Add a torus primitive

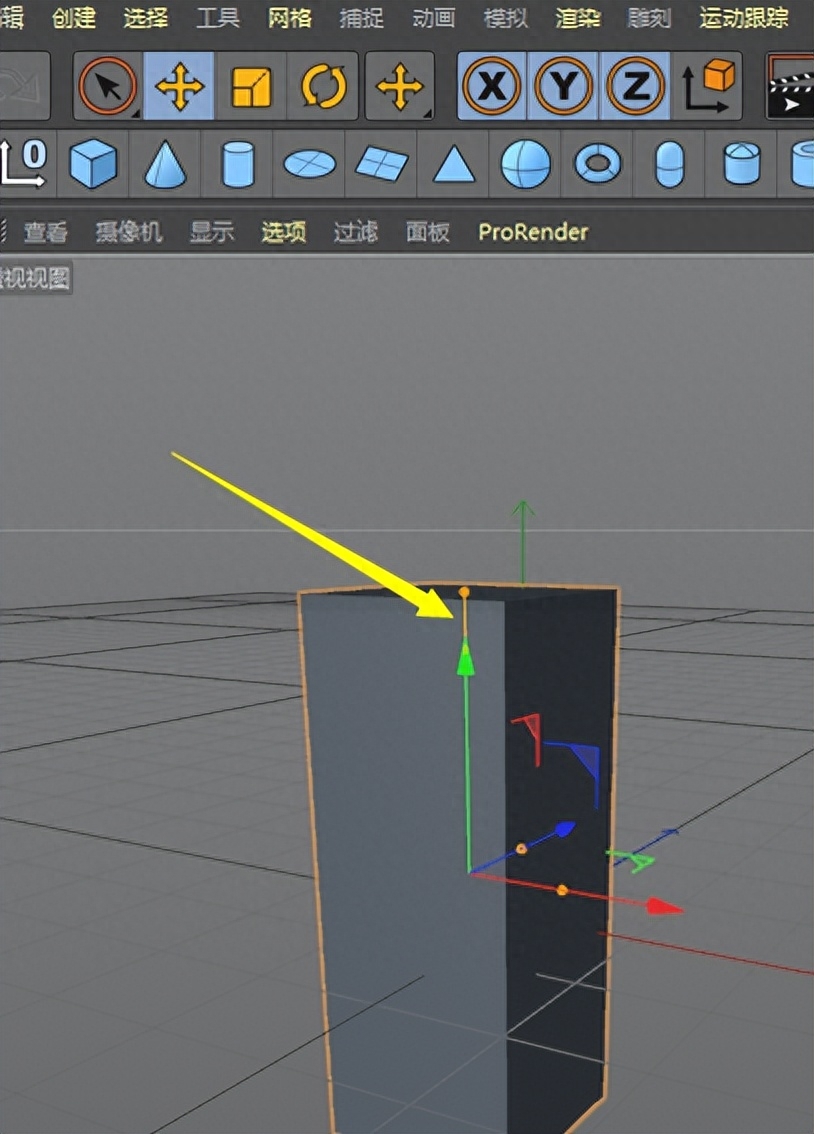[x=598, y=164]
